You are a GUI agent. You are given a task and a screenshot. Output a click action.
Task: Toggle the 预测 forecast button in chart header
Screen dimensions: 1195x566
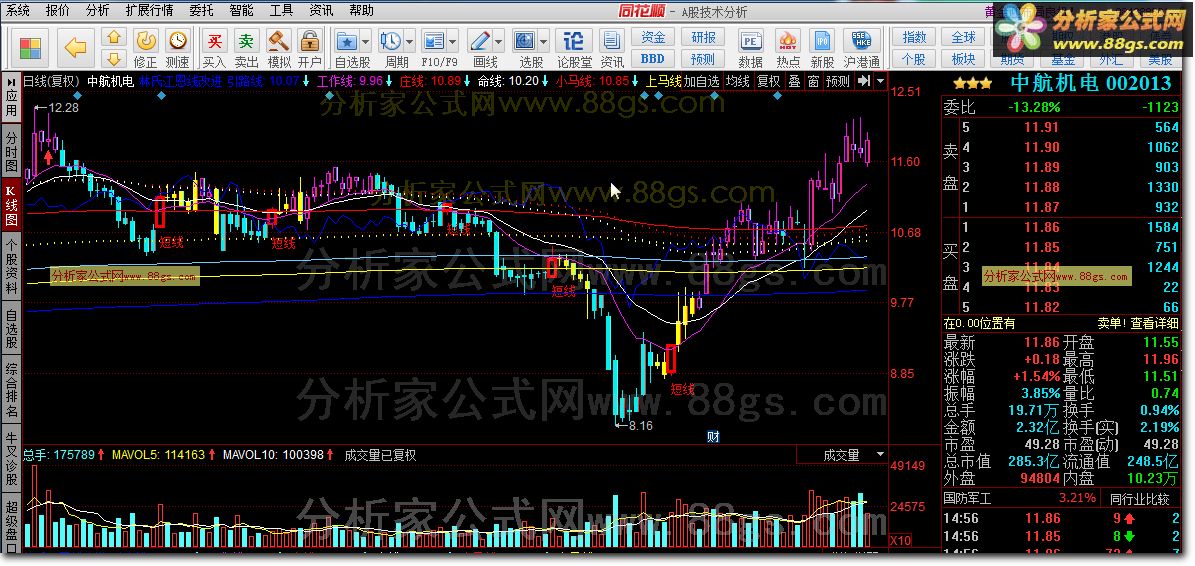pos(838,81)
